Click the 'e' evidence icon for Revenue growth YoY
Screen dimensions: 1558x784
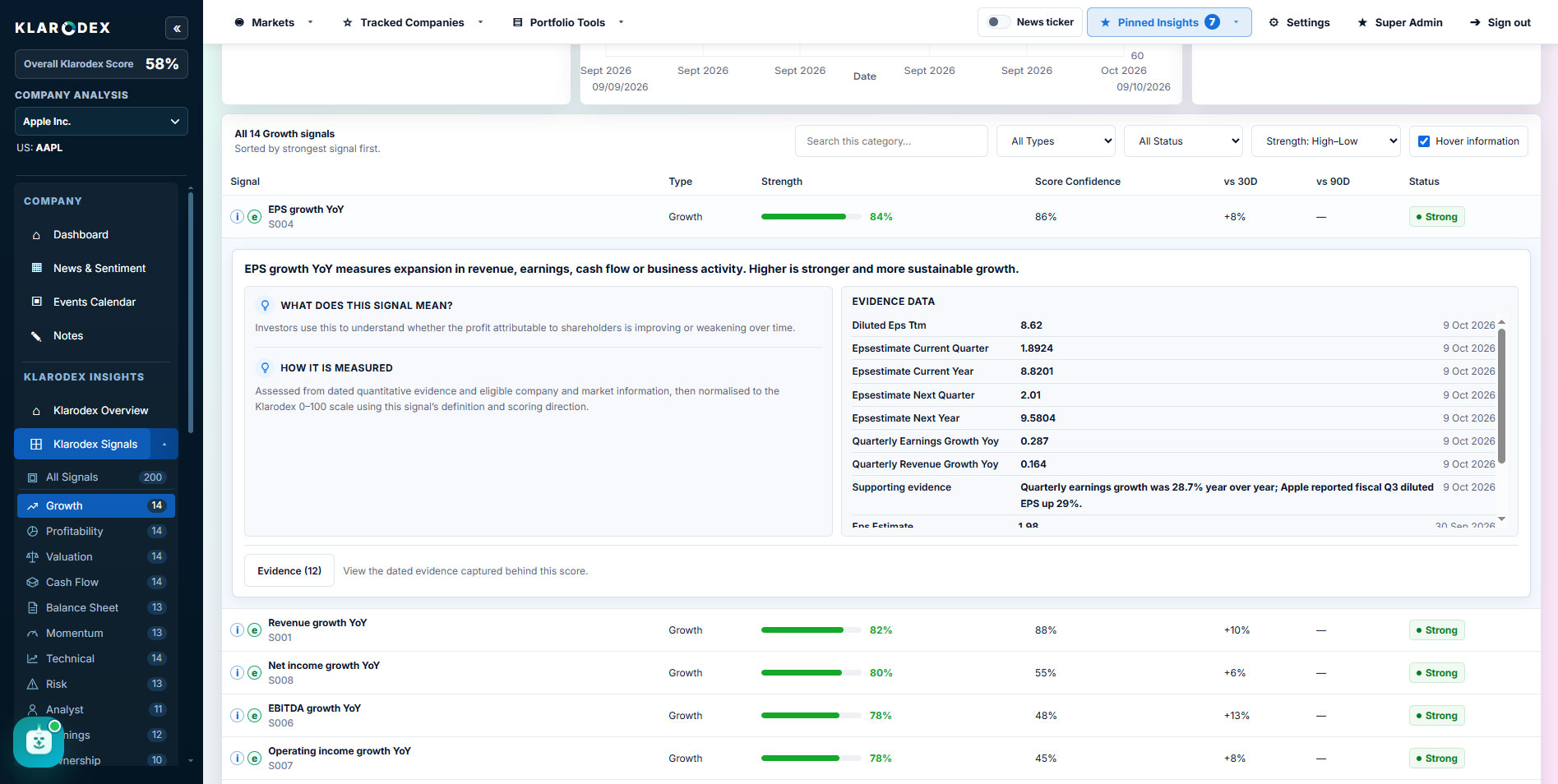255,630
